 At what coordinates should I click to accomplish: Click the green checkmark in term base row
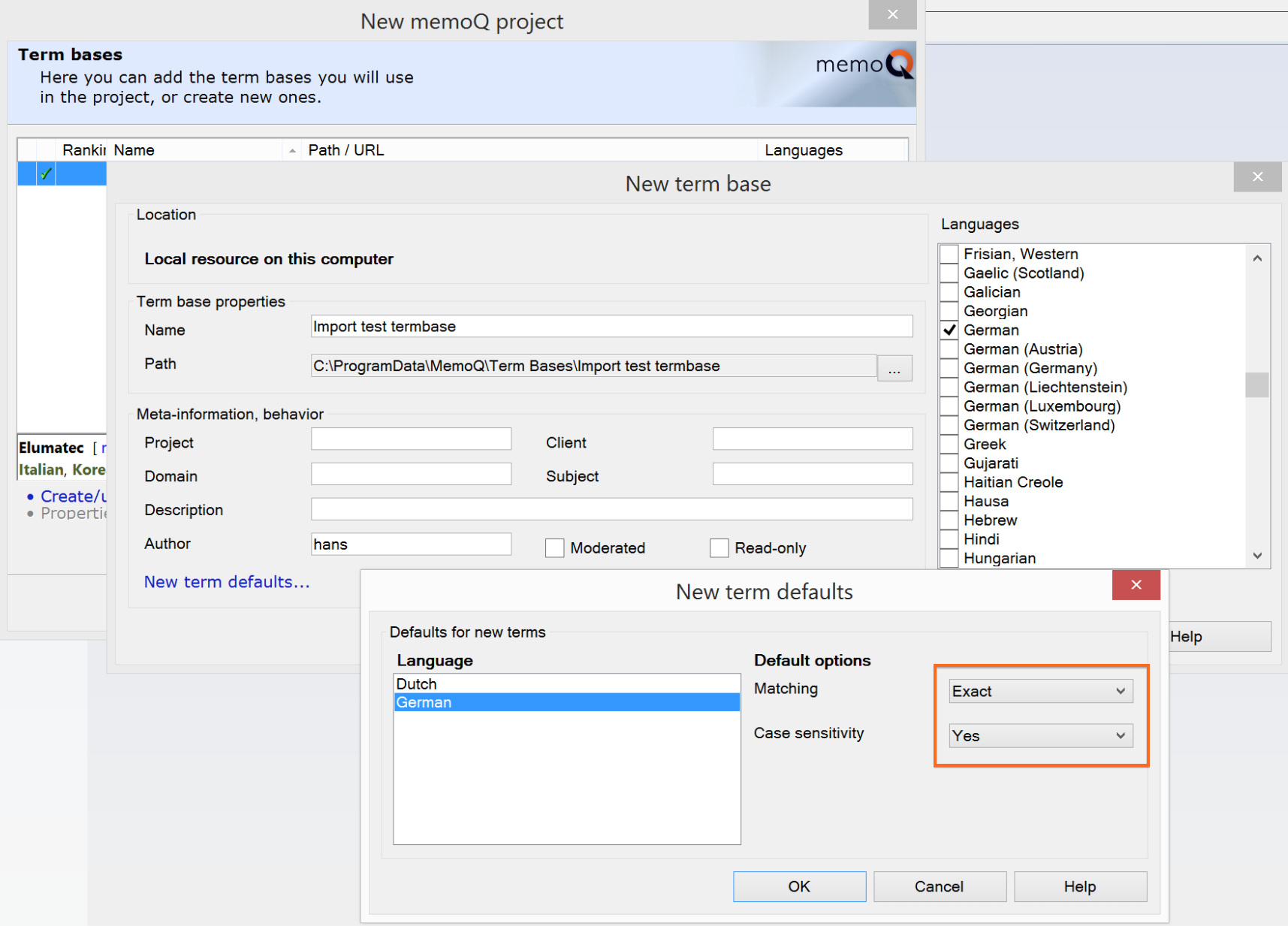coord(46,173)
